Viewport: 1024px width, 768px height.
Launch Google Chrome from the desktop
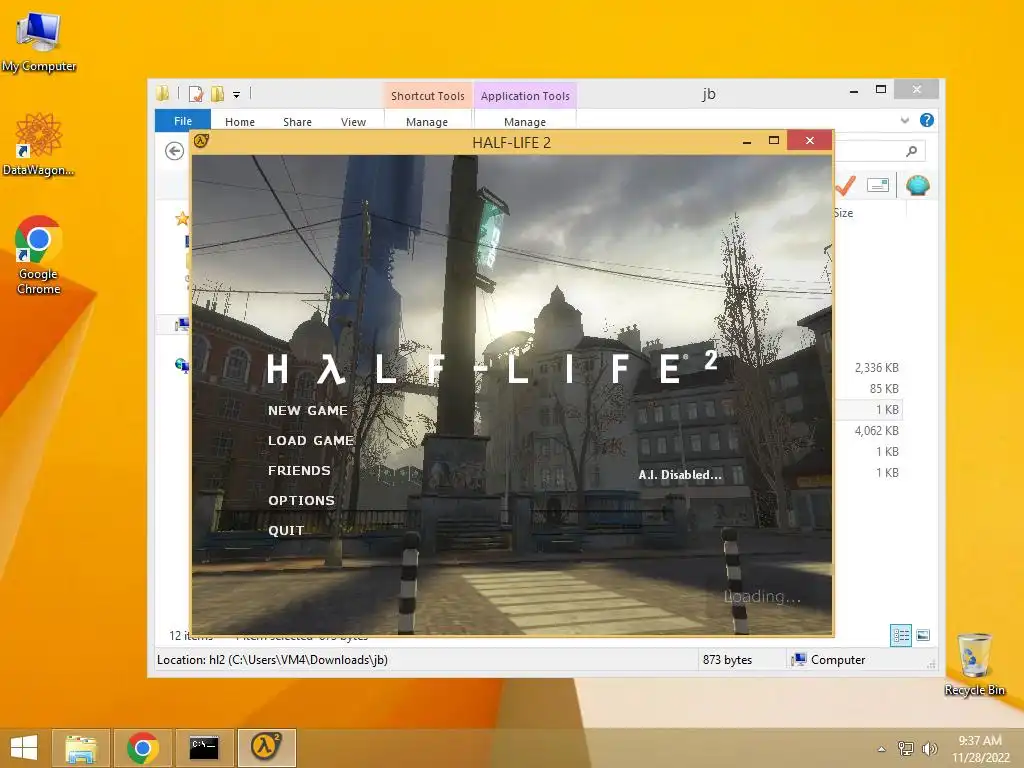tap(39, 255)
